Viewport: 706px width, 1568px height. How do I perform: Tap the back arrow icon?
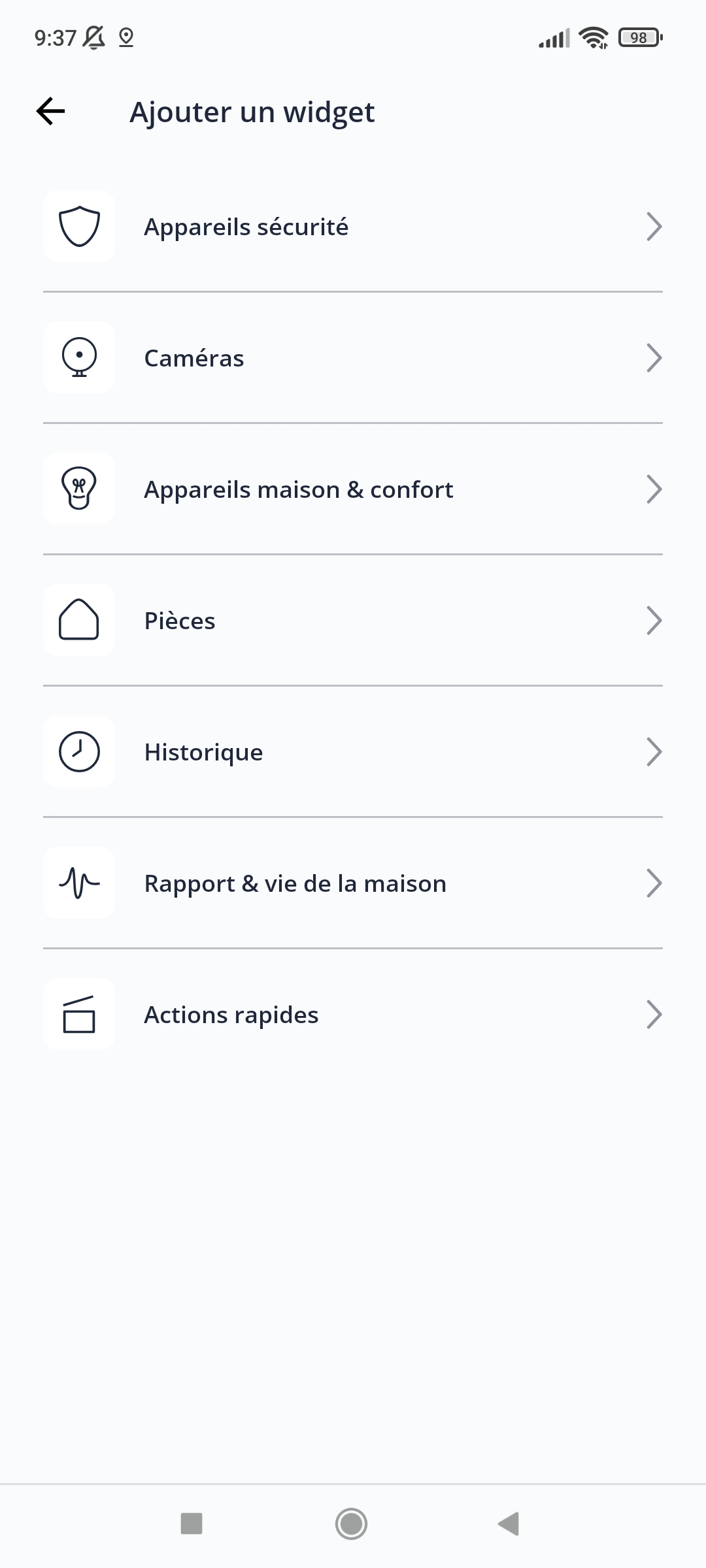tap(50, 111)
